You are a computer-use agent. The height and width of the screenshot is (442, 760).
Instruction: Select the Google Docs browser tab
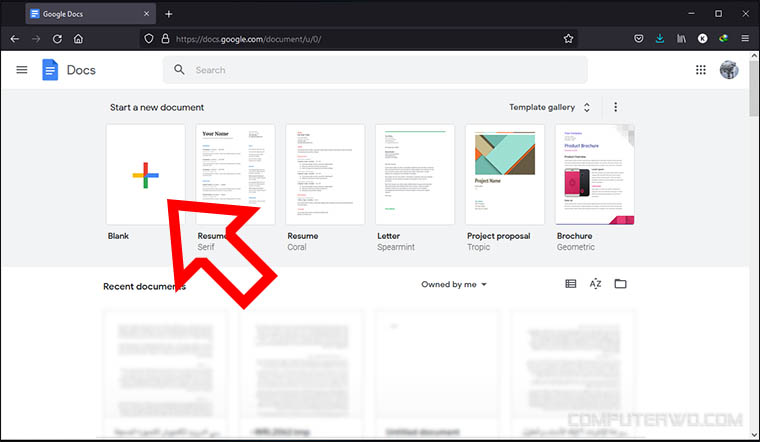[91, 14]
